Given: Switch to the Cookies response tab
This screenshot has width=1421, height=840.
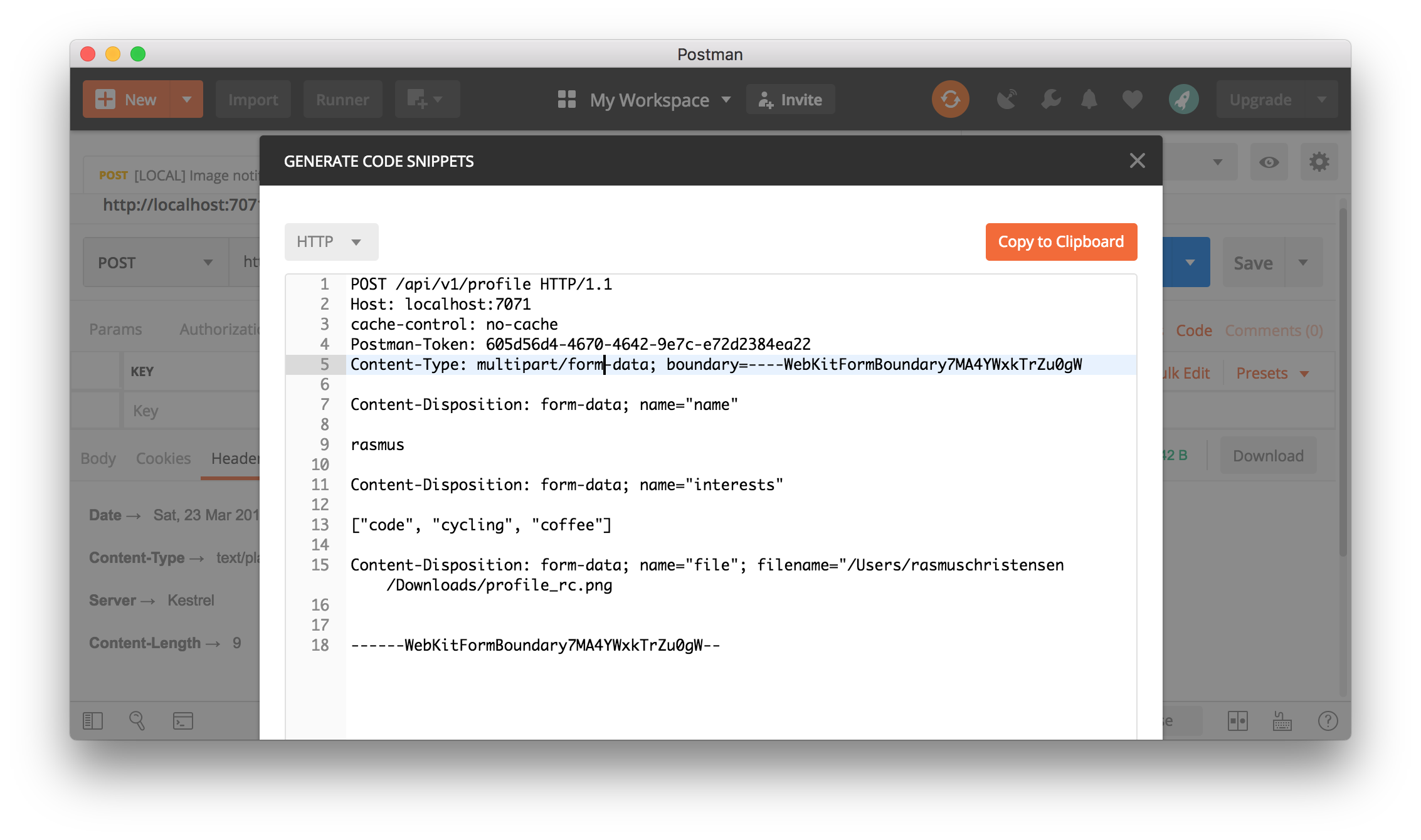Looking at the screenshot, I should point(163,458).
